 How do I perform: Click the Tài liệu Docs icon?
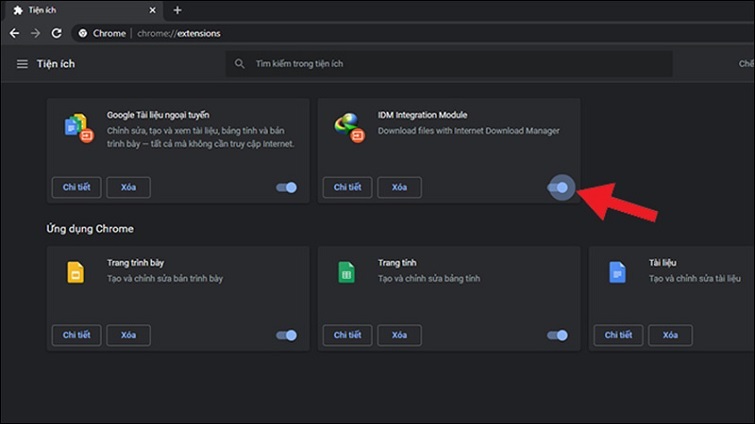coord(617,272)
